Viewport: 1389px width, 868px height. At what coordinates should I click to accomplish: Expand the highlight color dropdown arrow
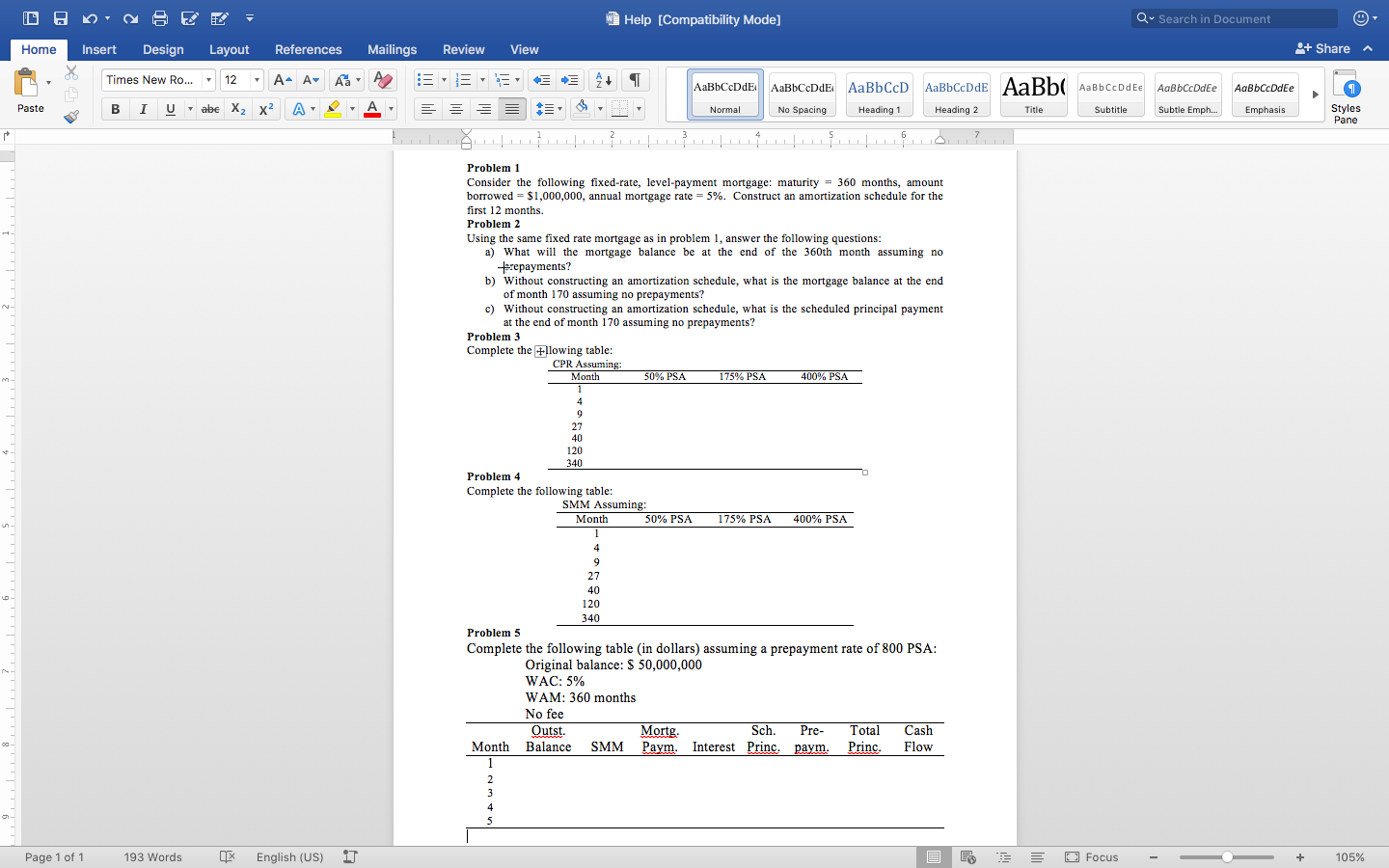(351, 109)
